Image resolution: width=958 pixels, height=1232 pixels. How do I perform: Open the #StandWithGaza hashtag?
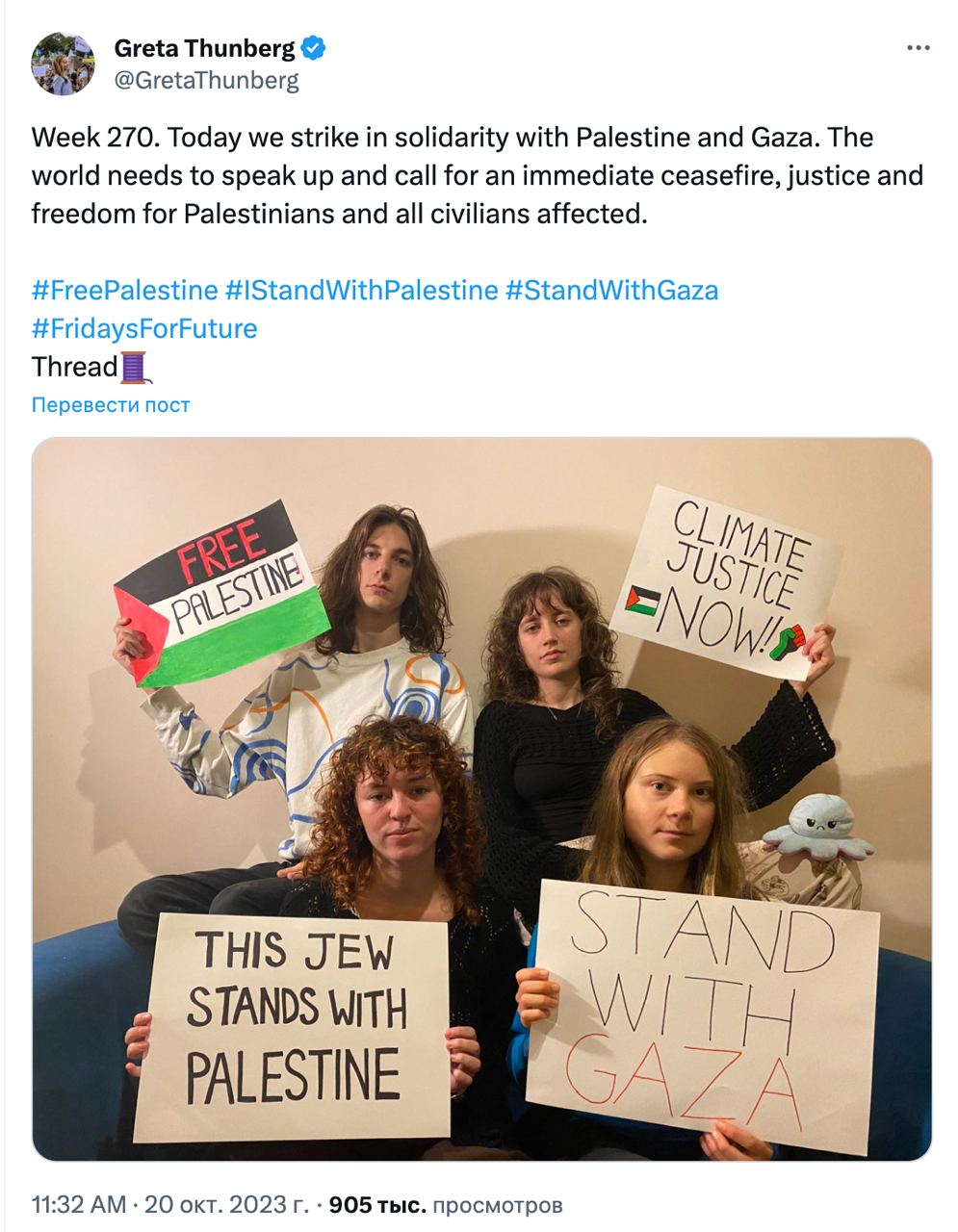click(612, 290)
